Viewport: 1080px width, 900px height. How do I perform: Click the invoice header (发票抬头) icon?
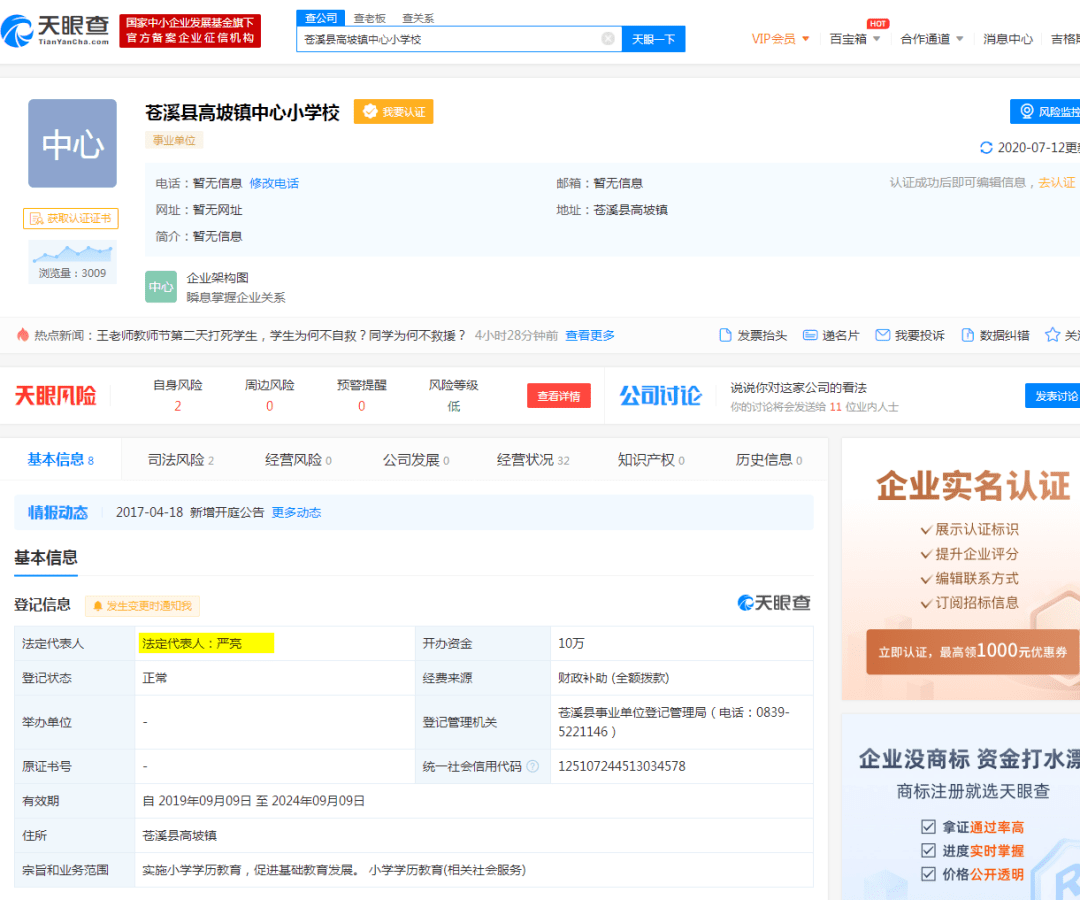pyautogui.click(x=726, y=335)
